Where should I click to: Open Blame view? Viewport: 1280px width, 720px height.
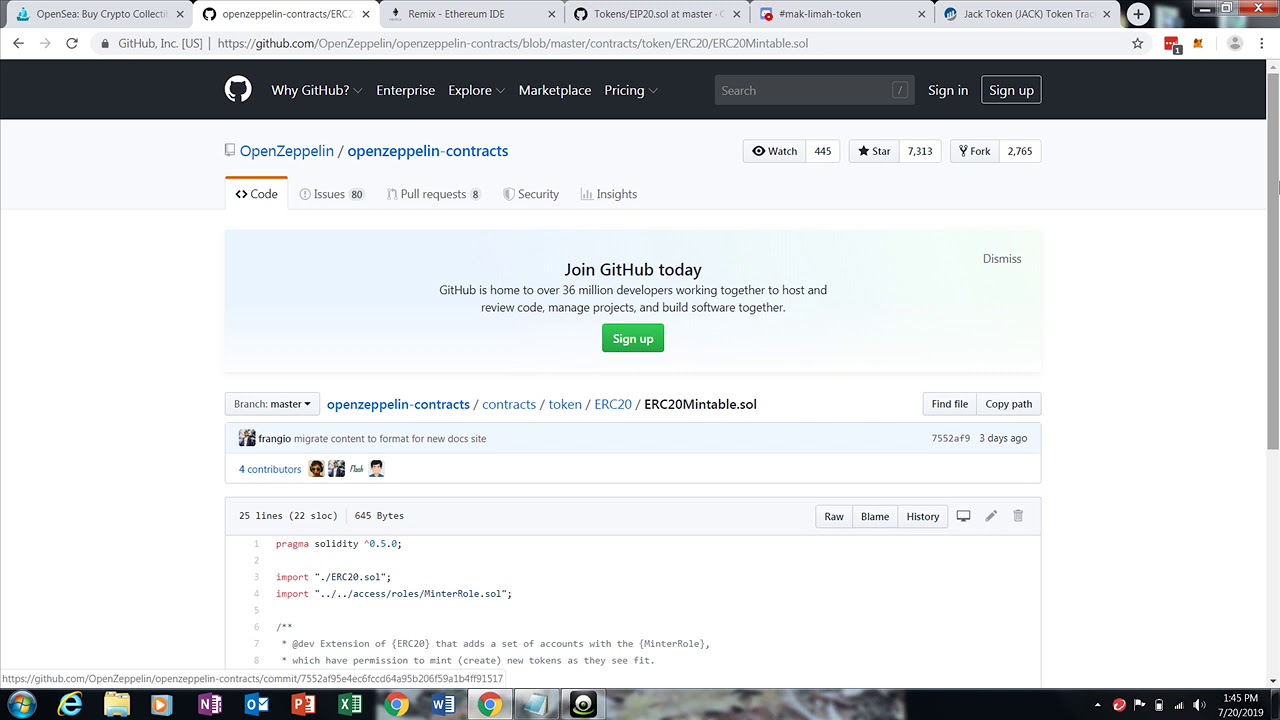pyautogui.click(x=875, y=516)
